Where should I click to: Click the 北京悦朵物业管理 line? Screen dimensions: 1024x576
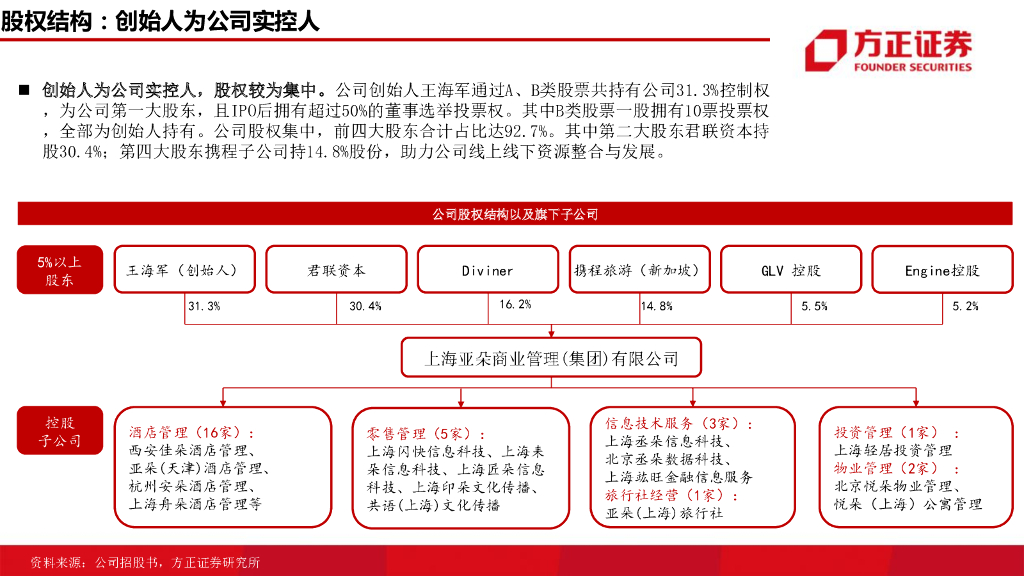896,487
